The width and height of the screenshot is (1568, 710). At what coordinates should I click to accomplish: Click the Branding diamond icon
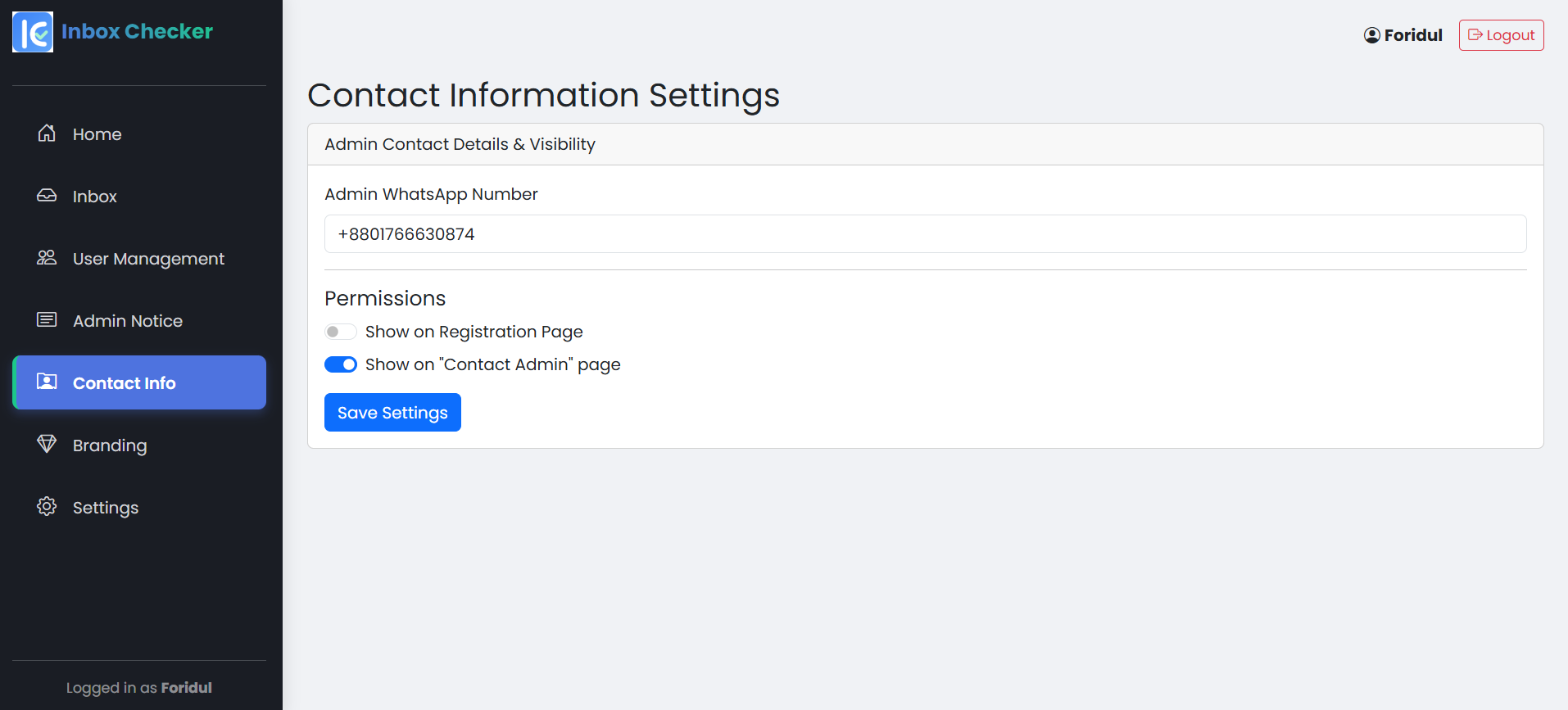(47, 445)
